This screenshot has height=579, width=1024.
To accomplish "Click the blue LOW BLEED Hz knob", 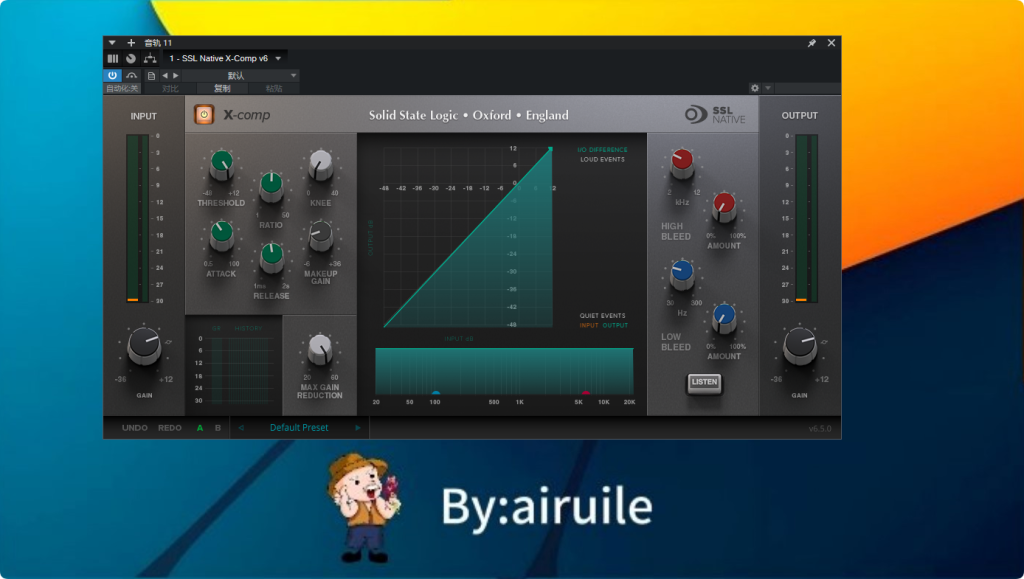I will [x=682, y=274].
